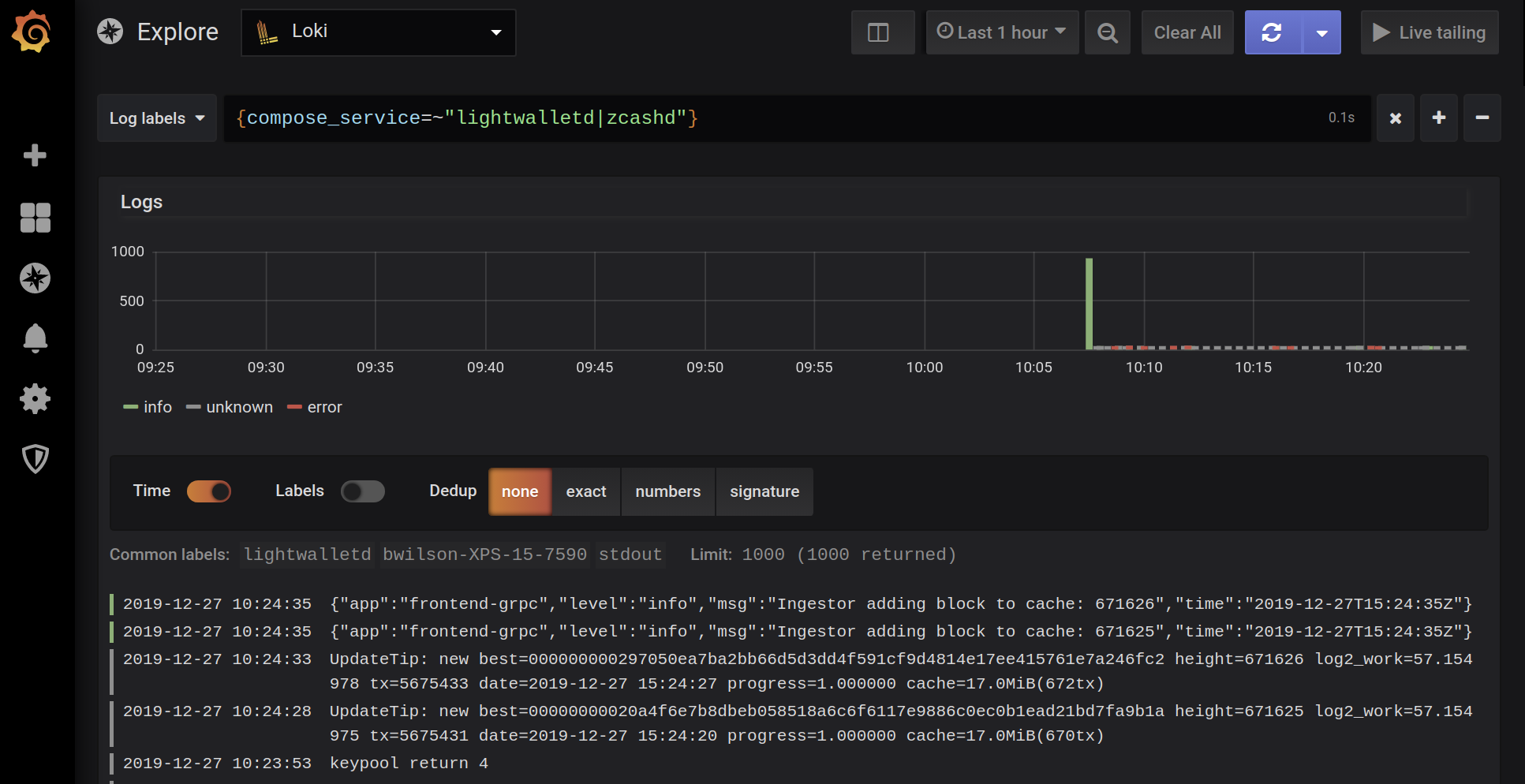
Task: Click the Limit 1000 returned text
Action: click(x=823, y=554)
